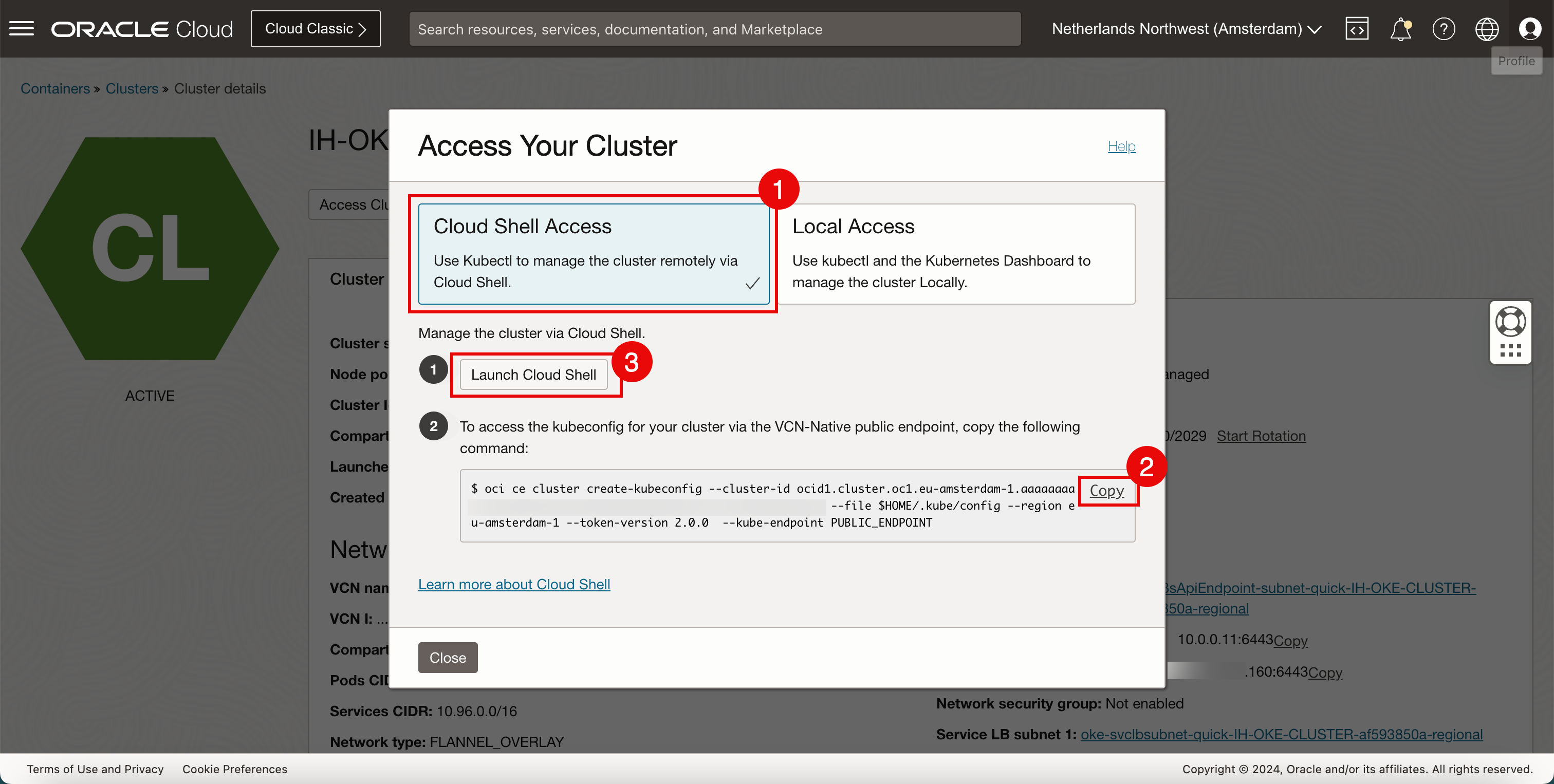Click the help question mark icon

(x=1444, y=28)
